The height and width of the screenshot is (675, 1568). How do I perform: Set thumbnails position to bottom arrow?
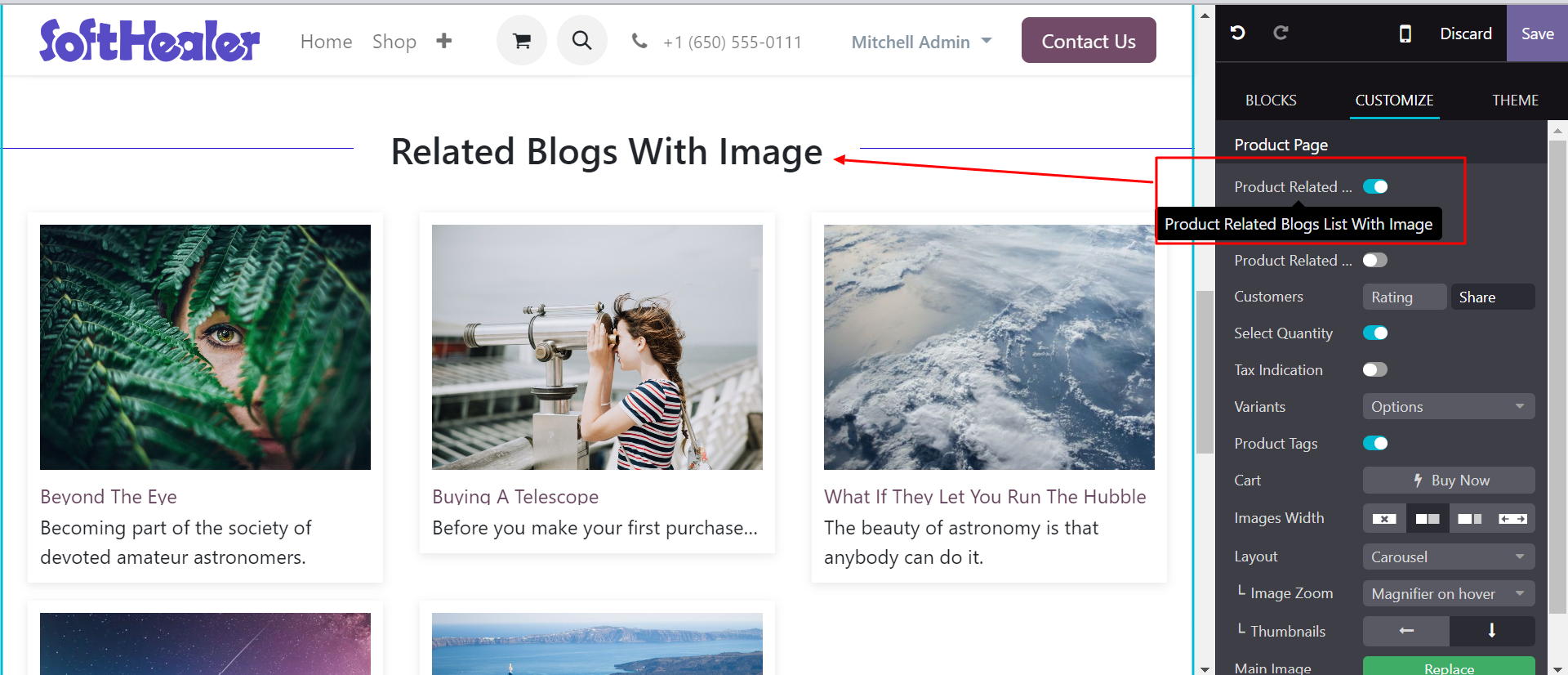point(1492,631)
